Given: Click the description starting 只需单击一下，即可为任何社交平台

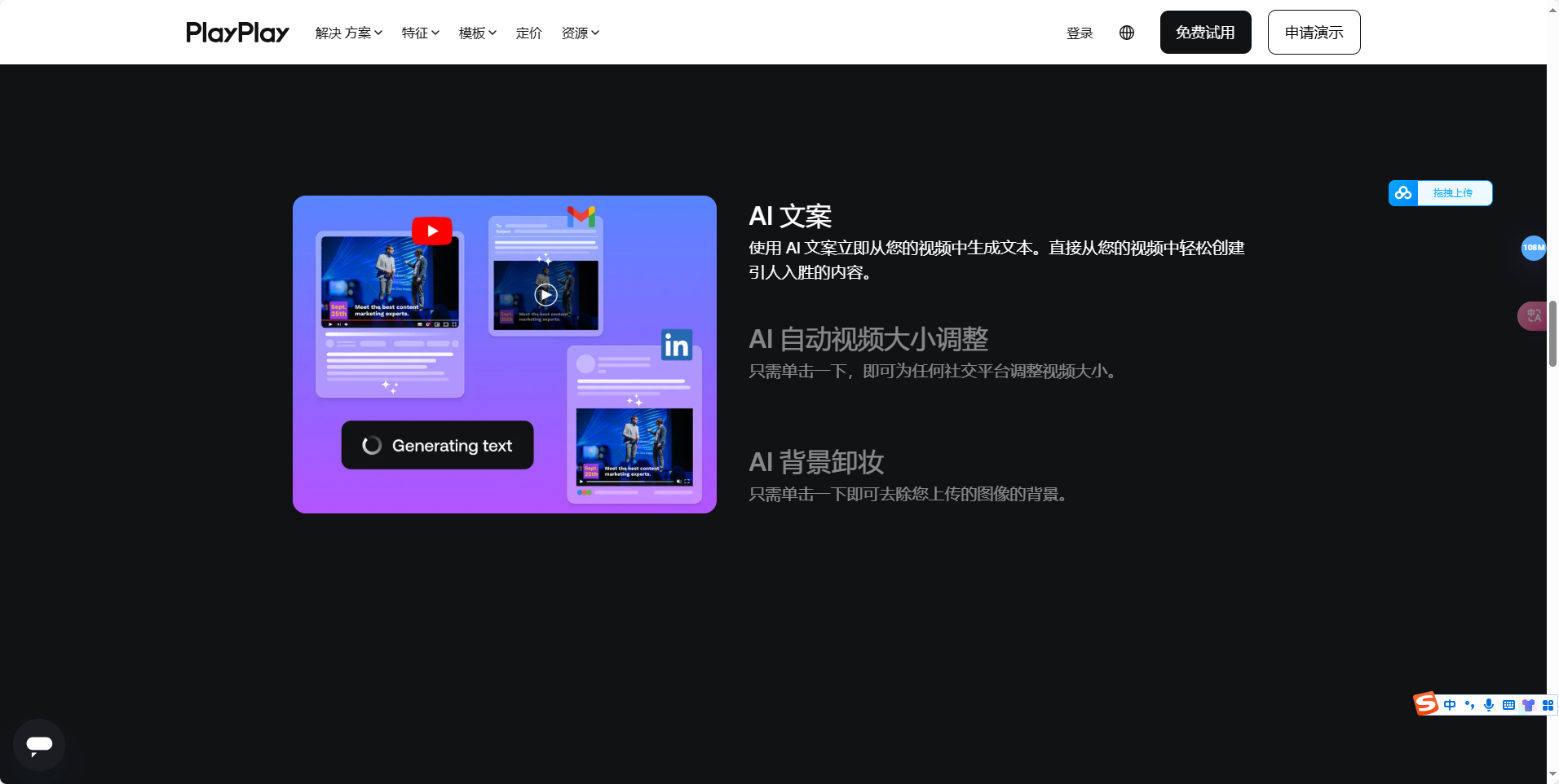Looking at the screenshot, I should 935,371.
